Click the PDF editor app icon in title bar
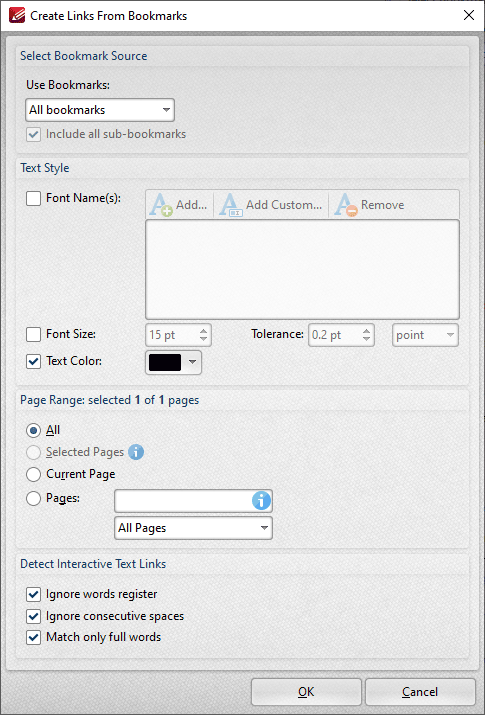The width and height of the screenshot is (485, 715). (x=17, y=16)
